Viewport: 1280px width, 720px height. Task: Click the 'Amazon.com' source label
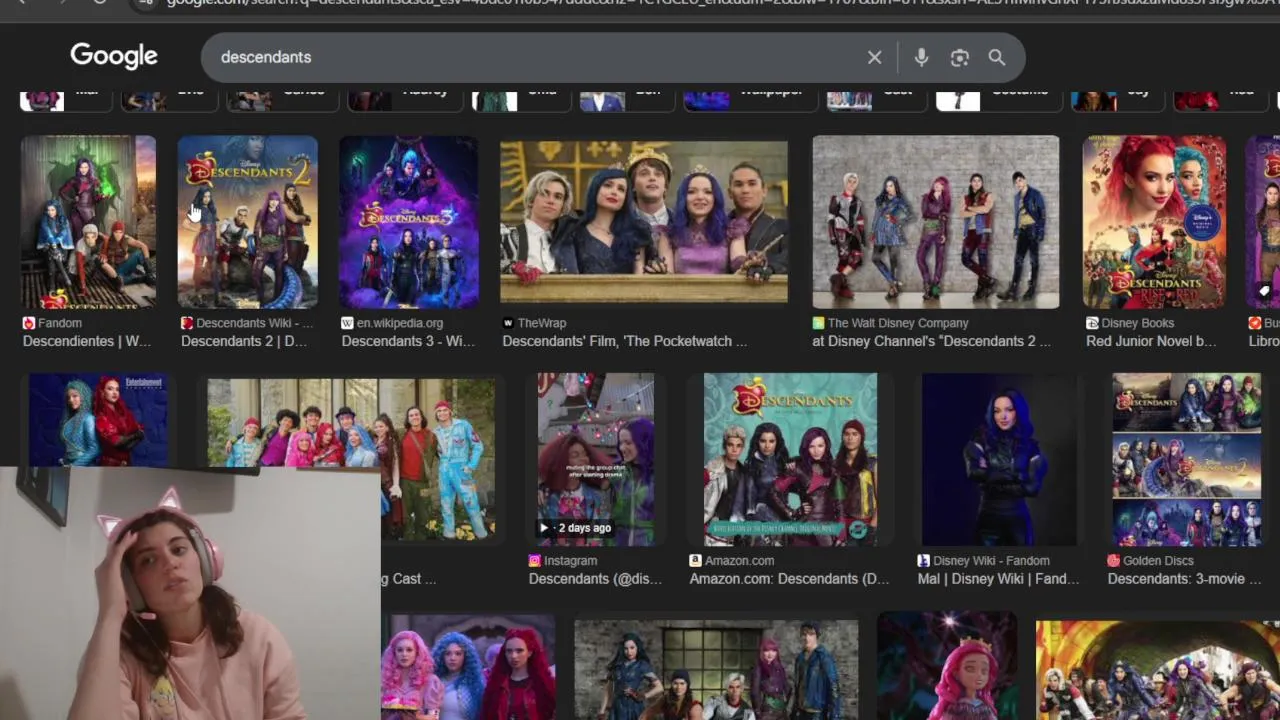[x=739, y=561]
